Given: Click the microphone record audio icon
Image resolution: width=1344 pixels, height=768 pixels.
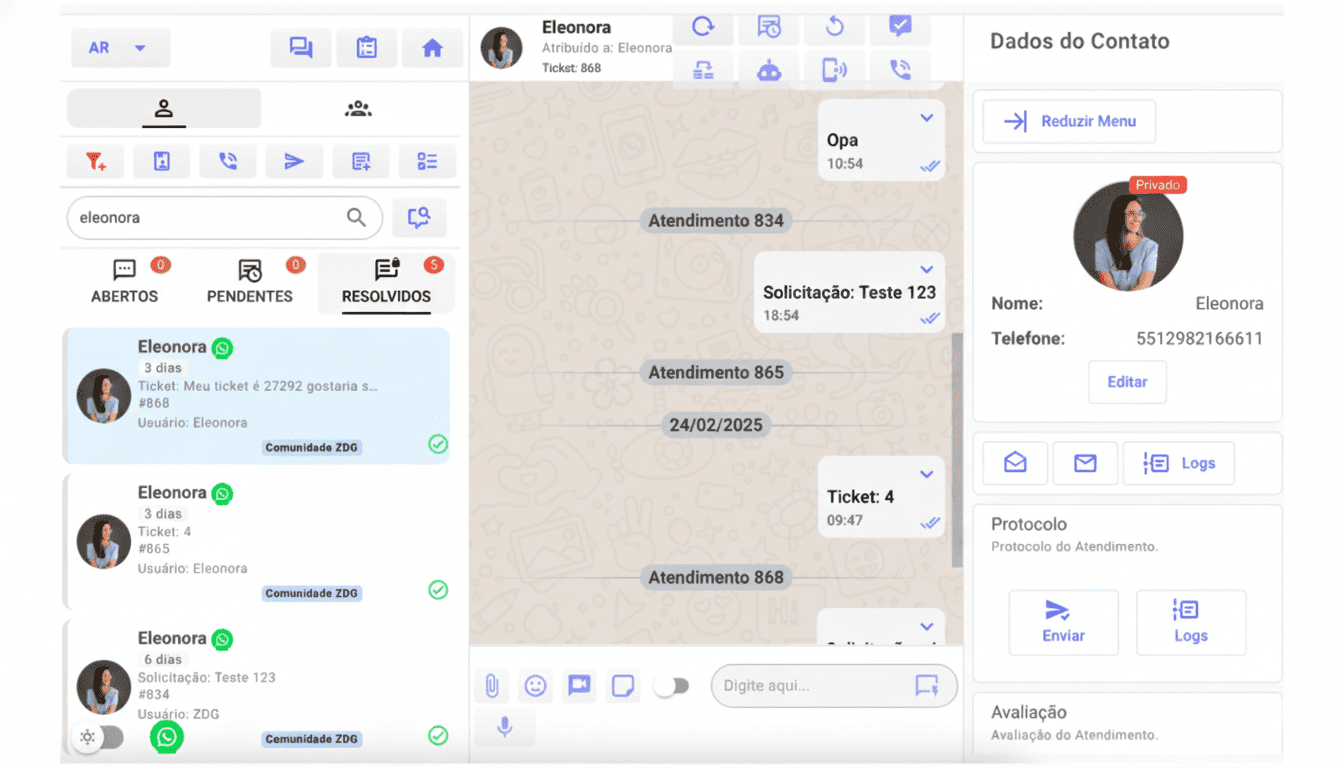Looking at the screenshot, I should (505, 727).
